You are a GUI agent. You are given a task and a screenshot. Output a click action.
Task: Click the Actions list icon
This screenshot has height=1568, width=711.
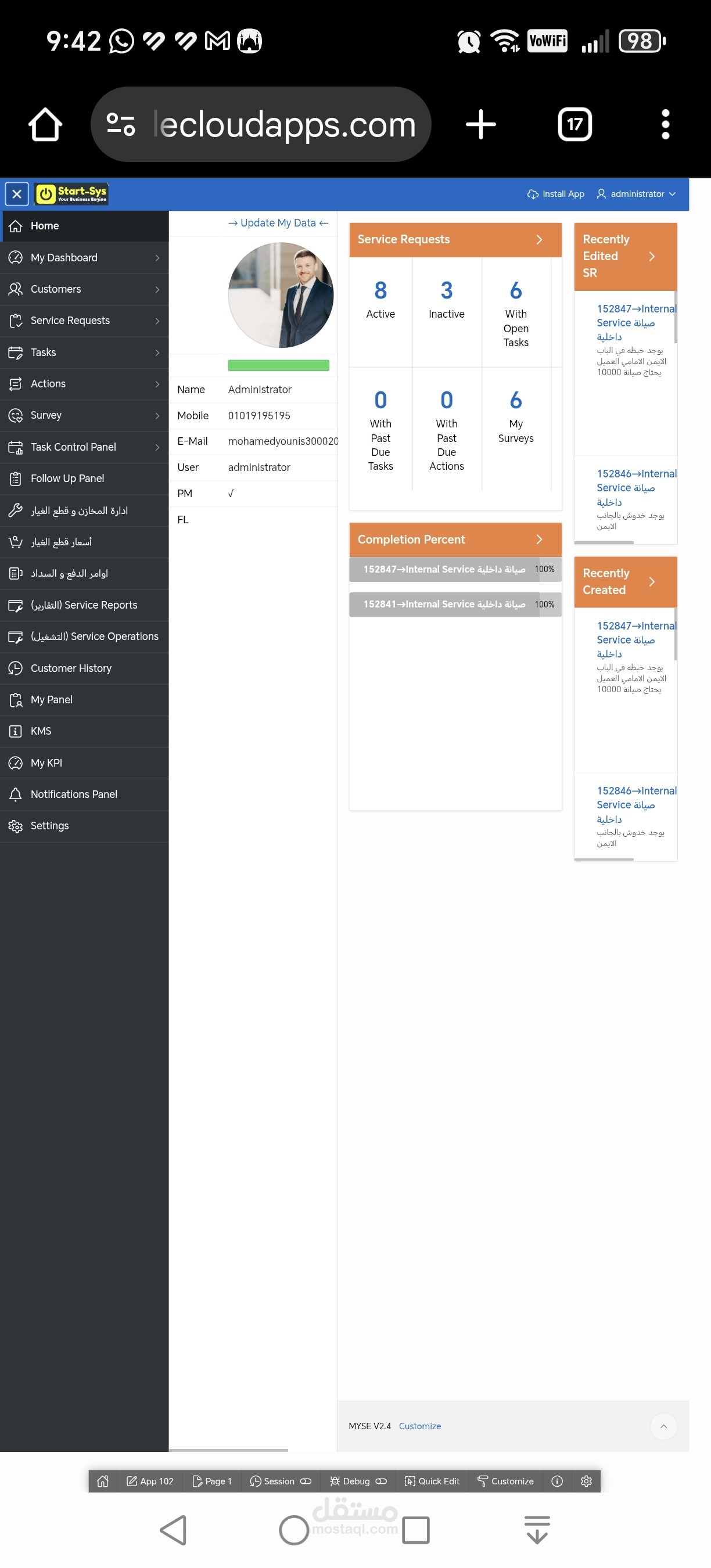coord(15,384)
